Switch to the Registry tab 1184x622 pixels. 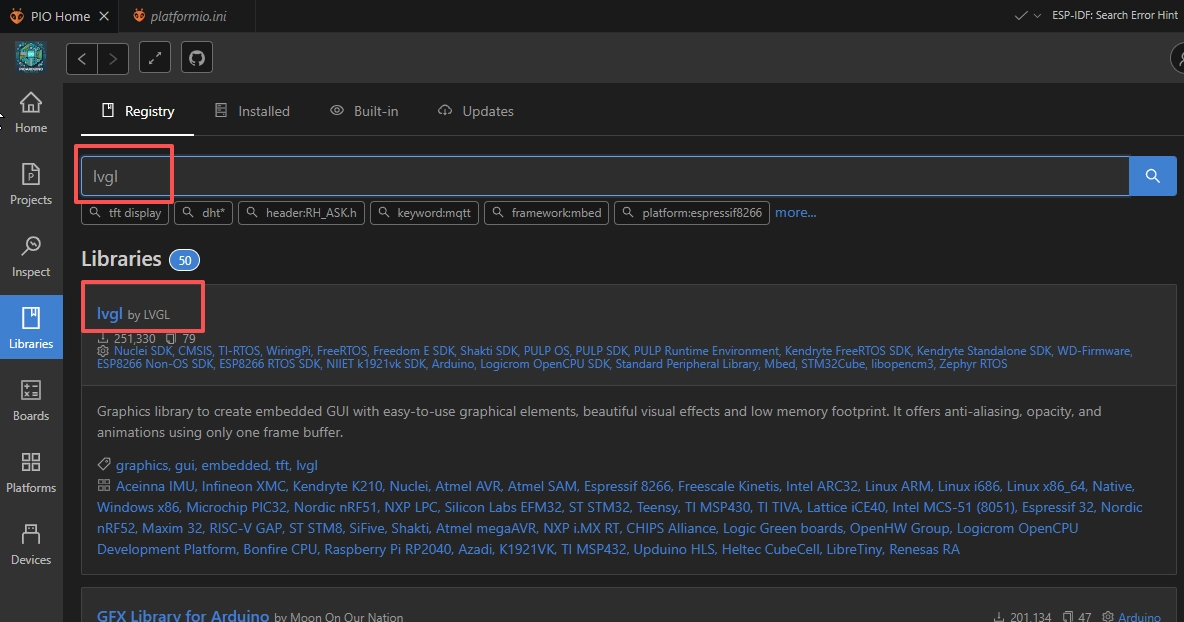point(137,111)
